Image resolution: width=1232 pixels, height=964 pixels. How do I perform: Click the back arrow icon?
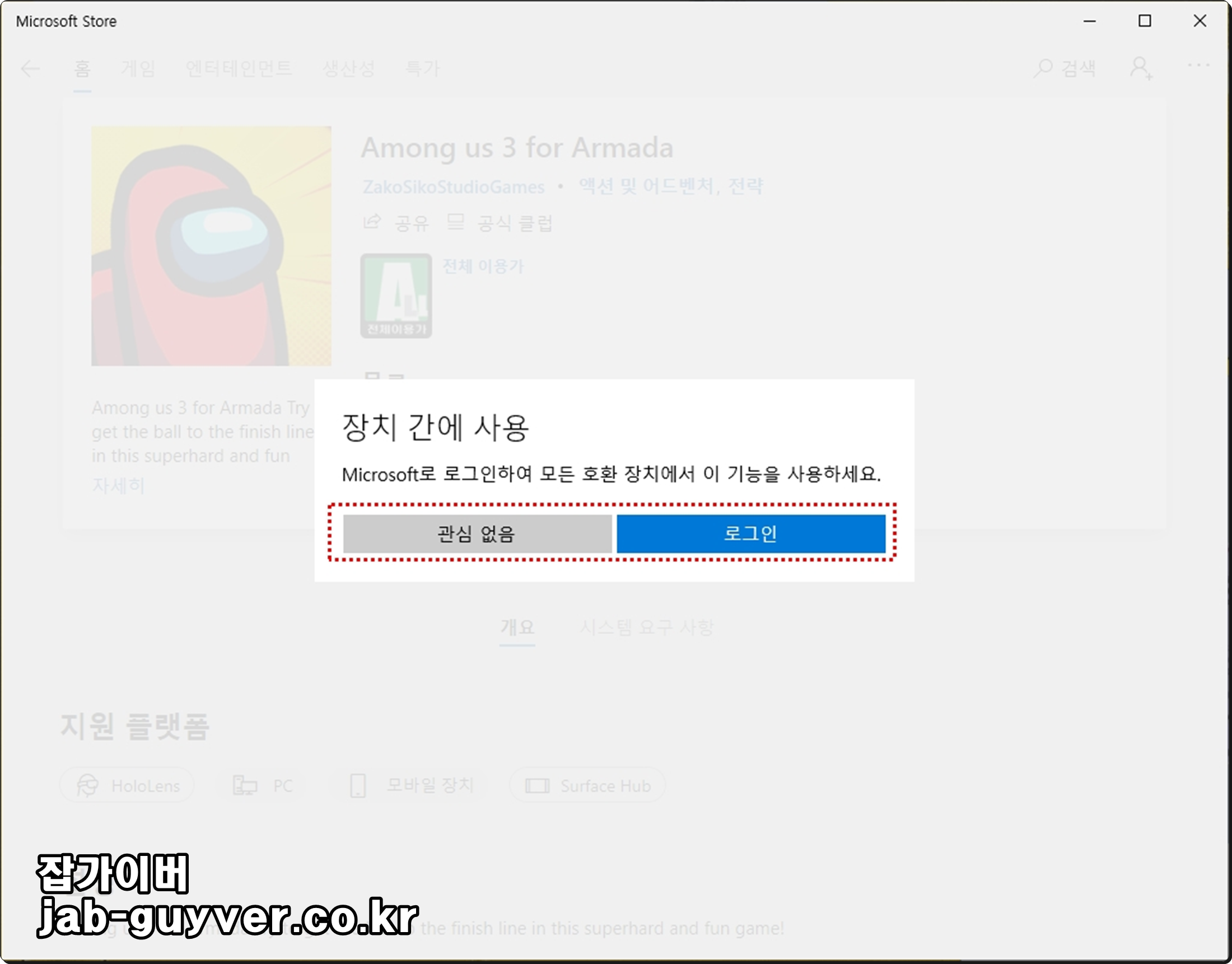point(30,69)
